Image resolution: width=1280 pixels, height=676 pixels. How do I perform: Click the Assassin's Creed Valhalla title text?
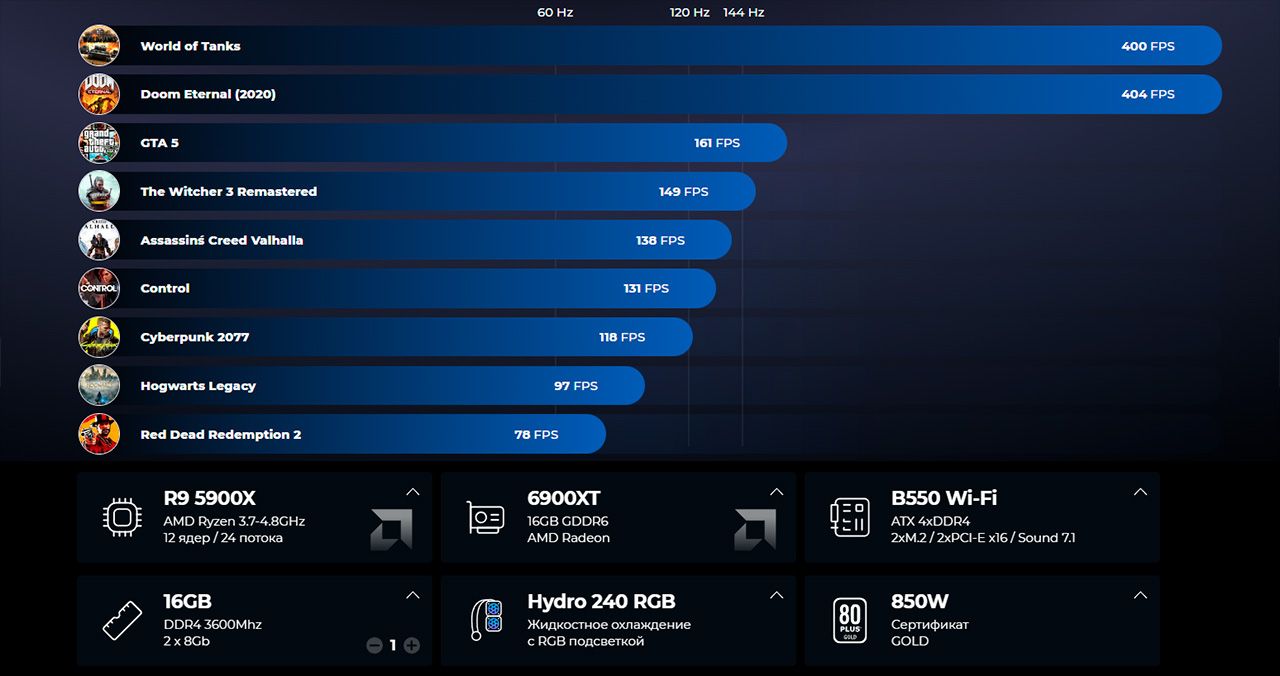point(222,240)
